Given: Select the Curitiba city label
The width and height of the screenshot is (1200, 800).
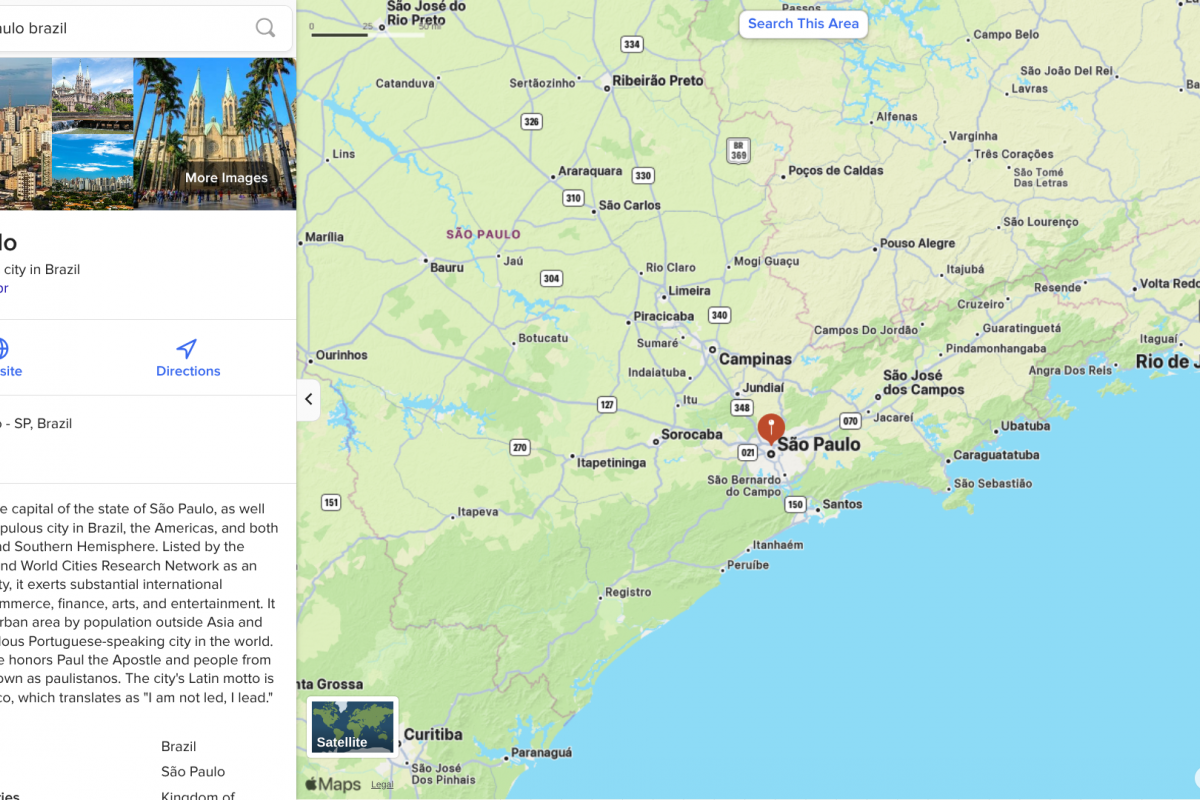Looking at the screenshot, I should coord(433,734).
